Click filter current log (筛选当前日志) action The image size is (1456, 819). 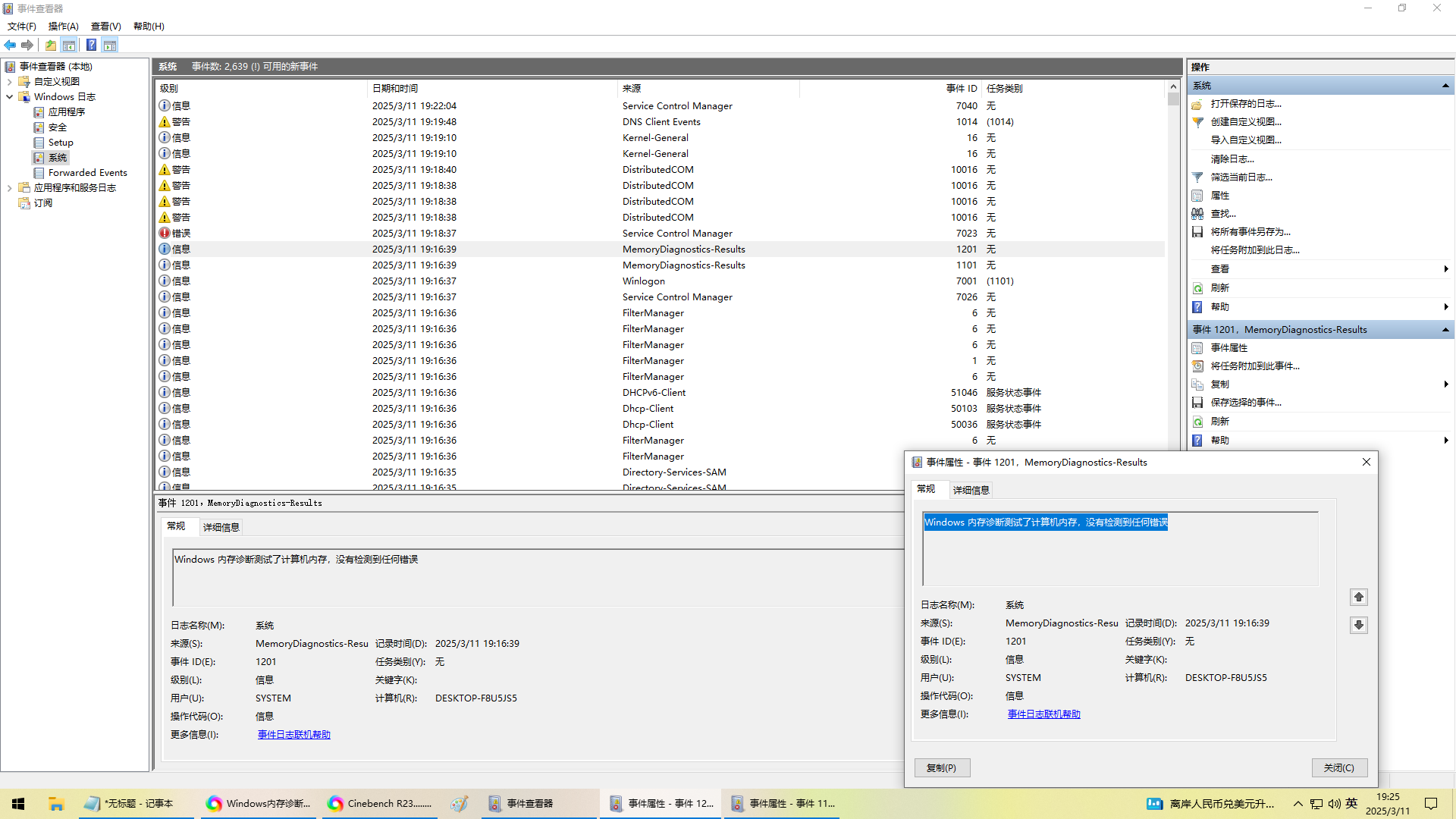click(1241, 177)
